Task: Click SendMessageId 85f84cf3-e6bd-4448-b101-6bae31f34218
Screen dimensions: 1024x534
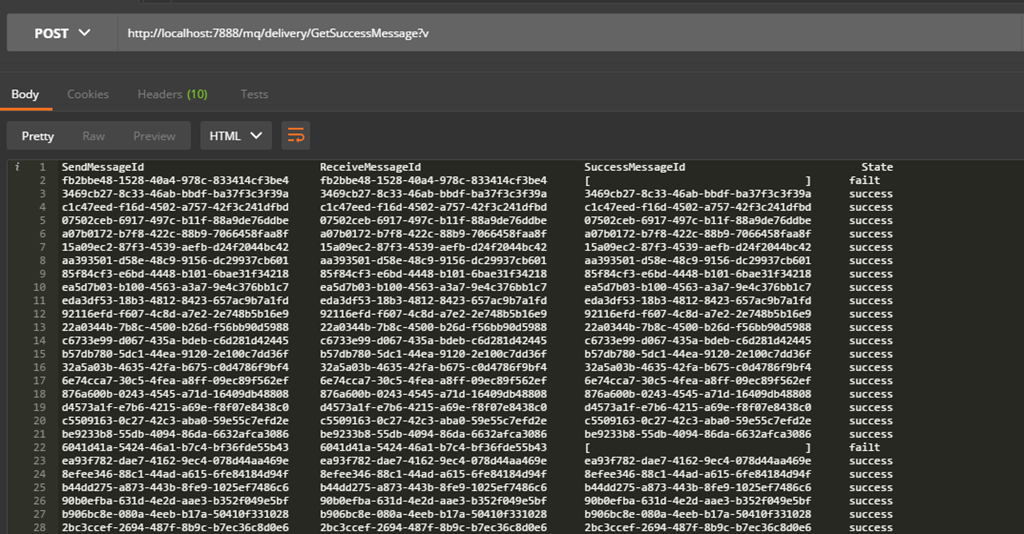Action: click(175, 274)
